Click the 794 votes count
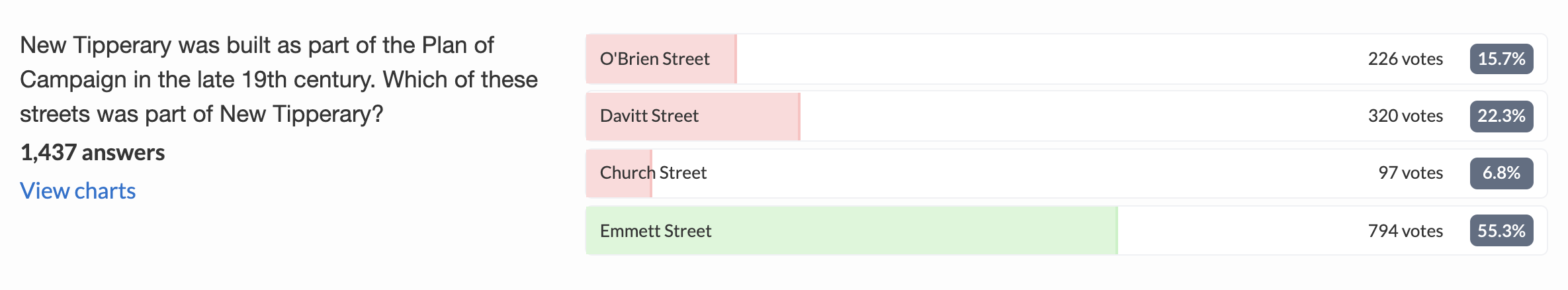The width and height of the screenshot is (1568, 290). click(x=1405, y=230)
